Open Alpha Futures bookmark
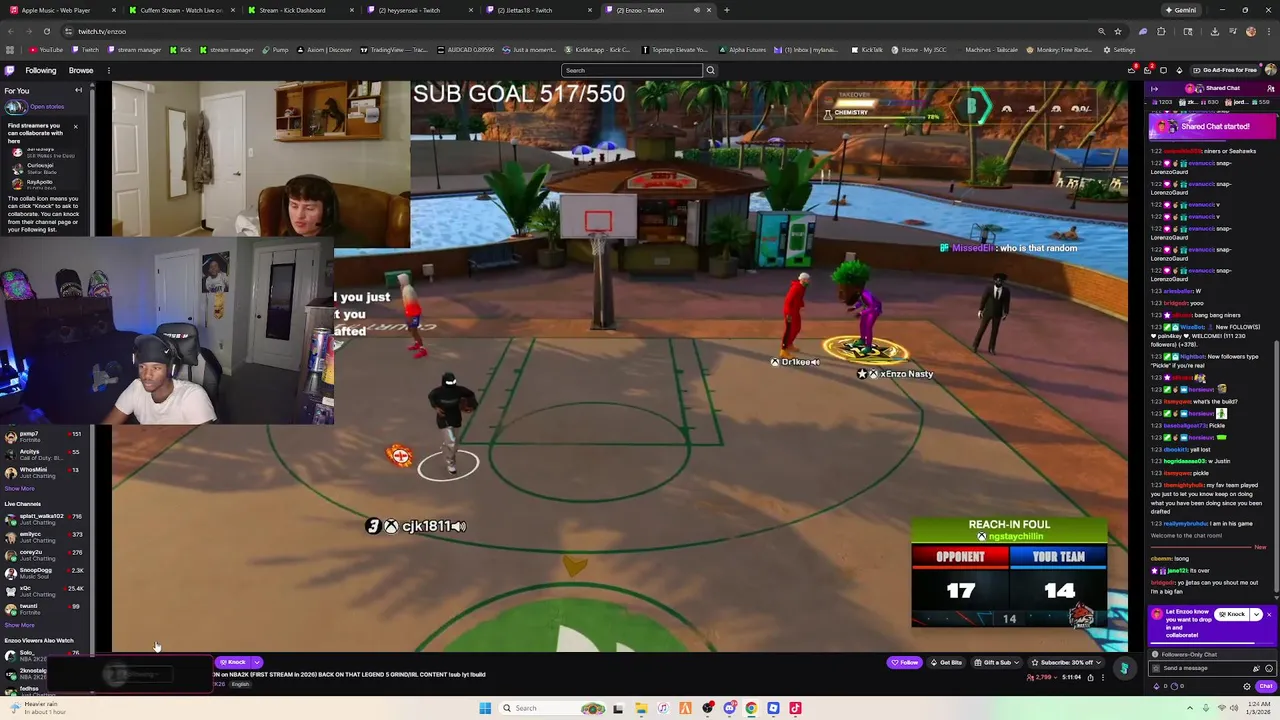This screenshot has width=1280, height=720. point(743,50)
